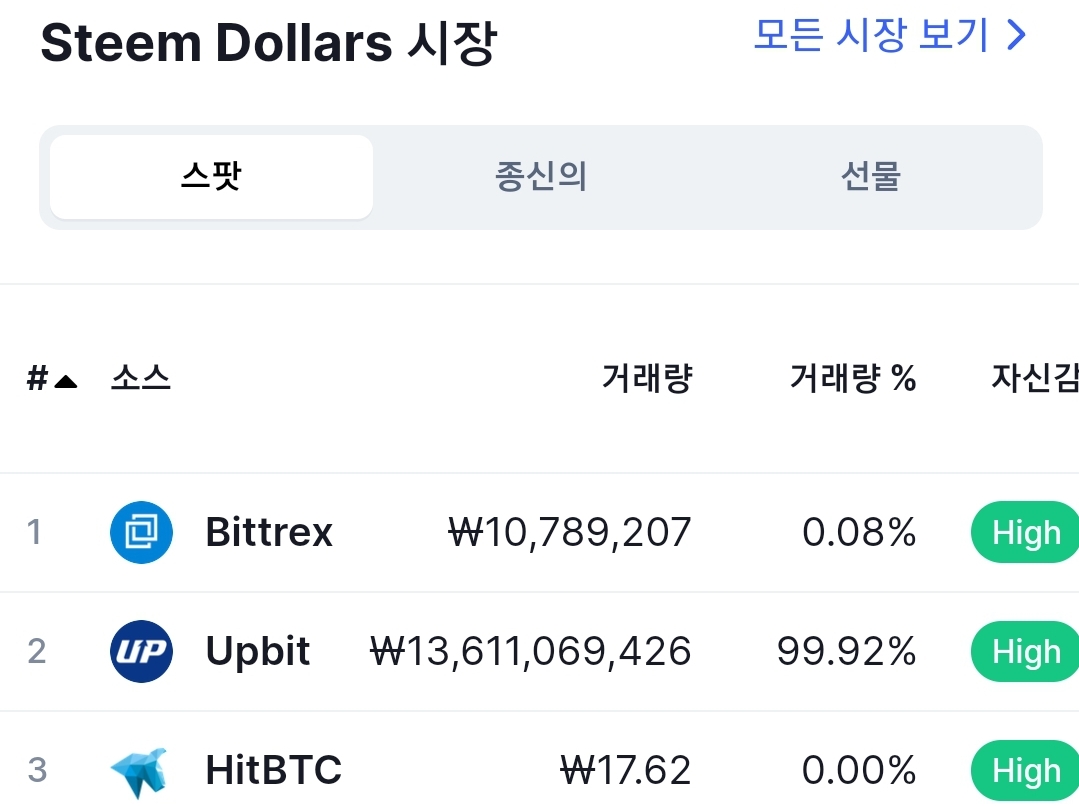Click the Upbit exchange logo icon
The width and height of the screenshot is (1079, 806).
coord(141,651)
